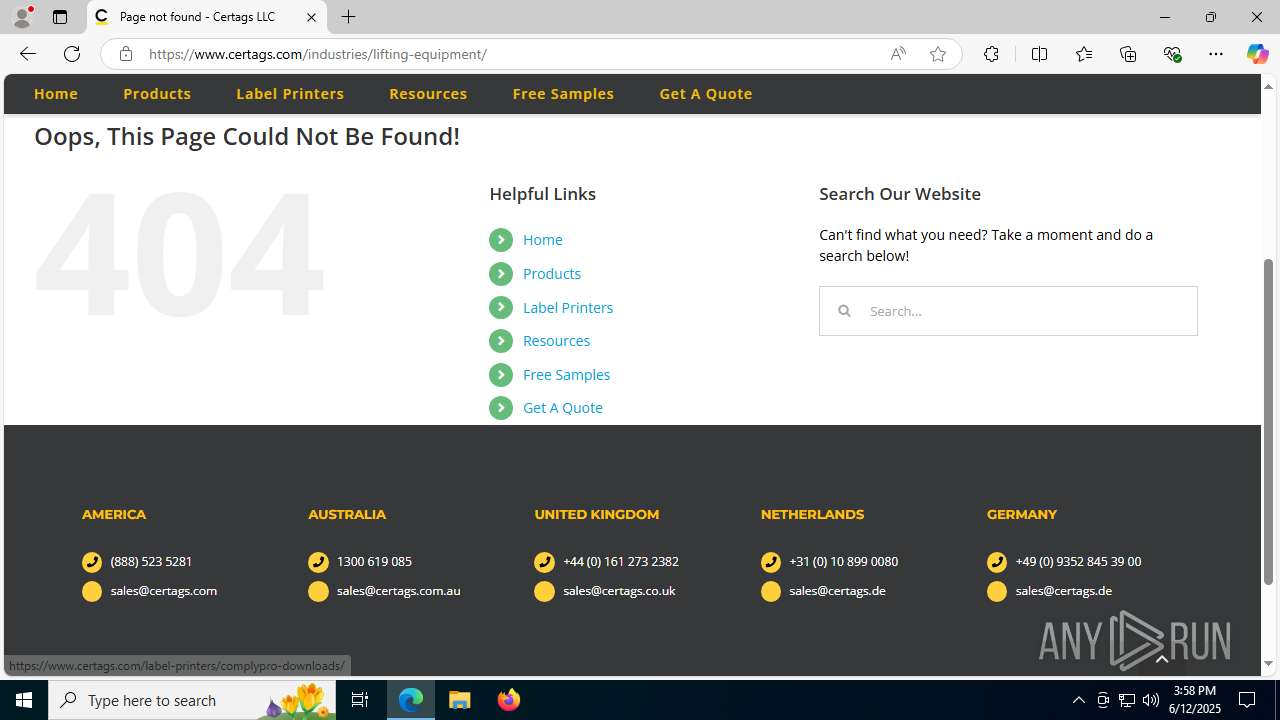Open the Favorites list icon
This screenshot has width=1280, height=720.
[x=1083, y=54]
